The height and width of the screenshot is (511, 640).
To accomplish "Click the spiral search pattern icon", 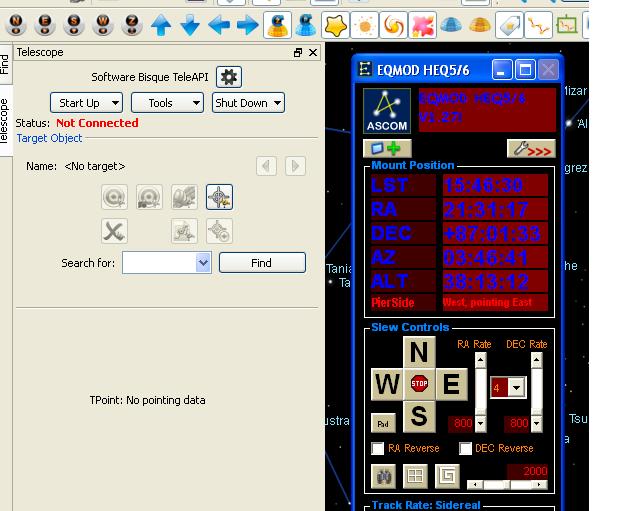I will click(x=446, y=476).
